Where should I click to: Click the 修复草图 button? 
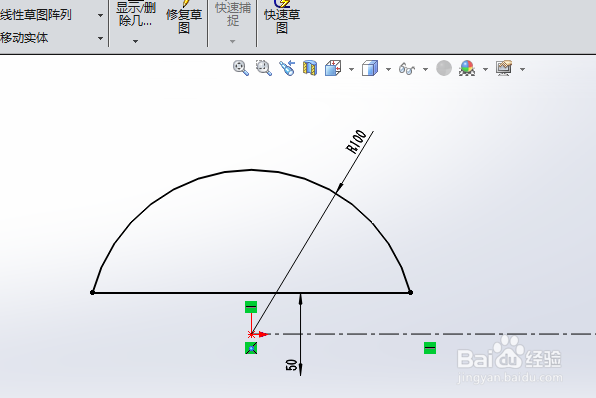184,19
